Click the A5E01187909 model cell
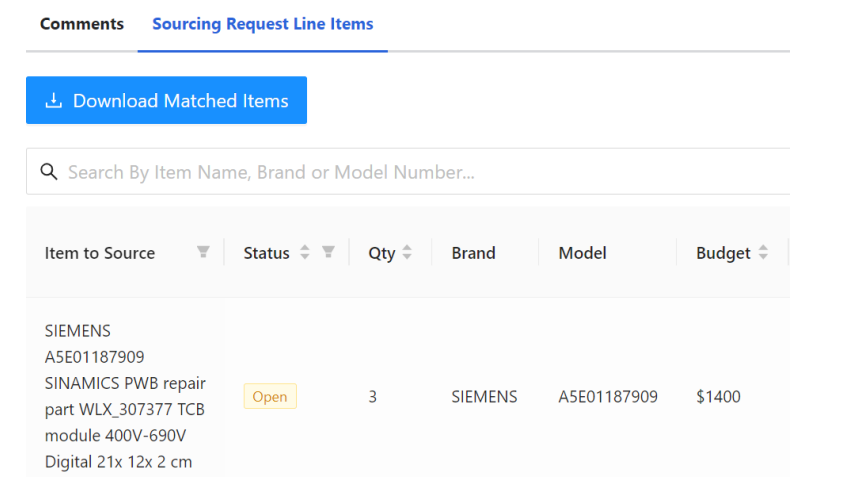Screen dimensions: 849x492 pos(608,396)
